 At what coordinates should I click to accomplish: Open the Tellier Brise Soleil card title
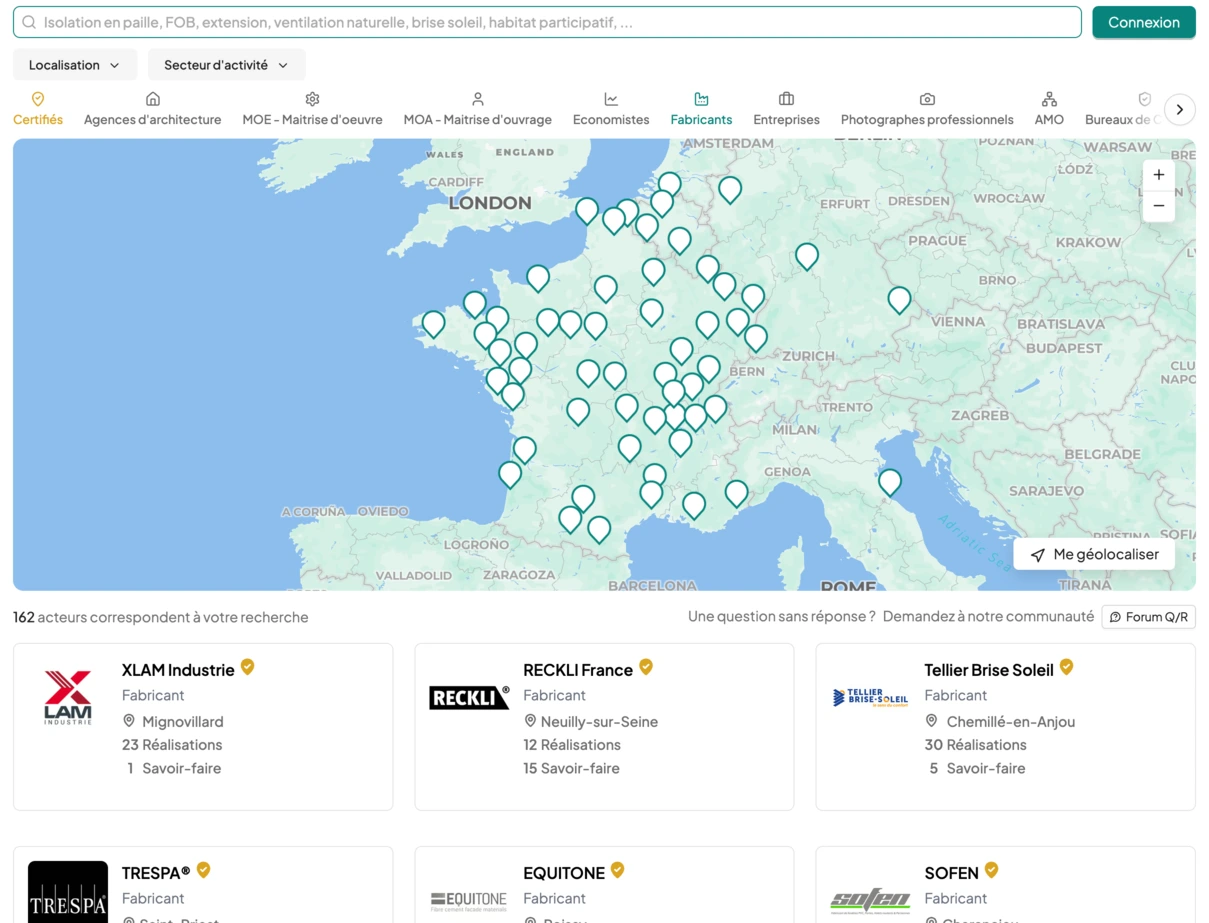989,670
